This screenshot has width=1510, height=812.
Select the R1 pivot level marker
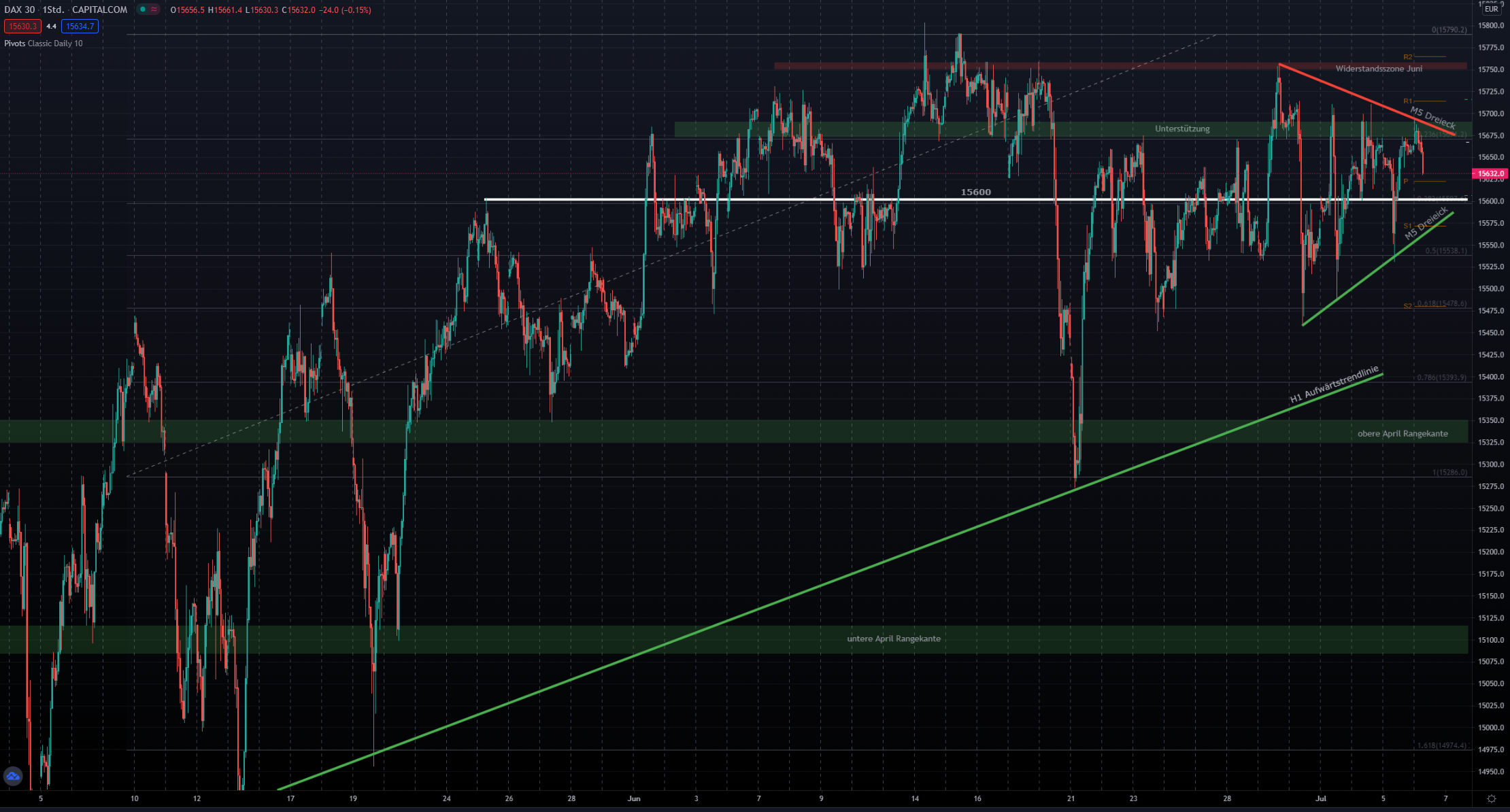tap(1407, 101)
